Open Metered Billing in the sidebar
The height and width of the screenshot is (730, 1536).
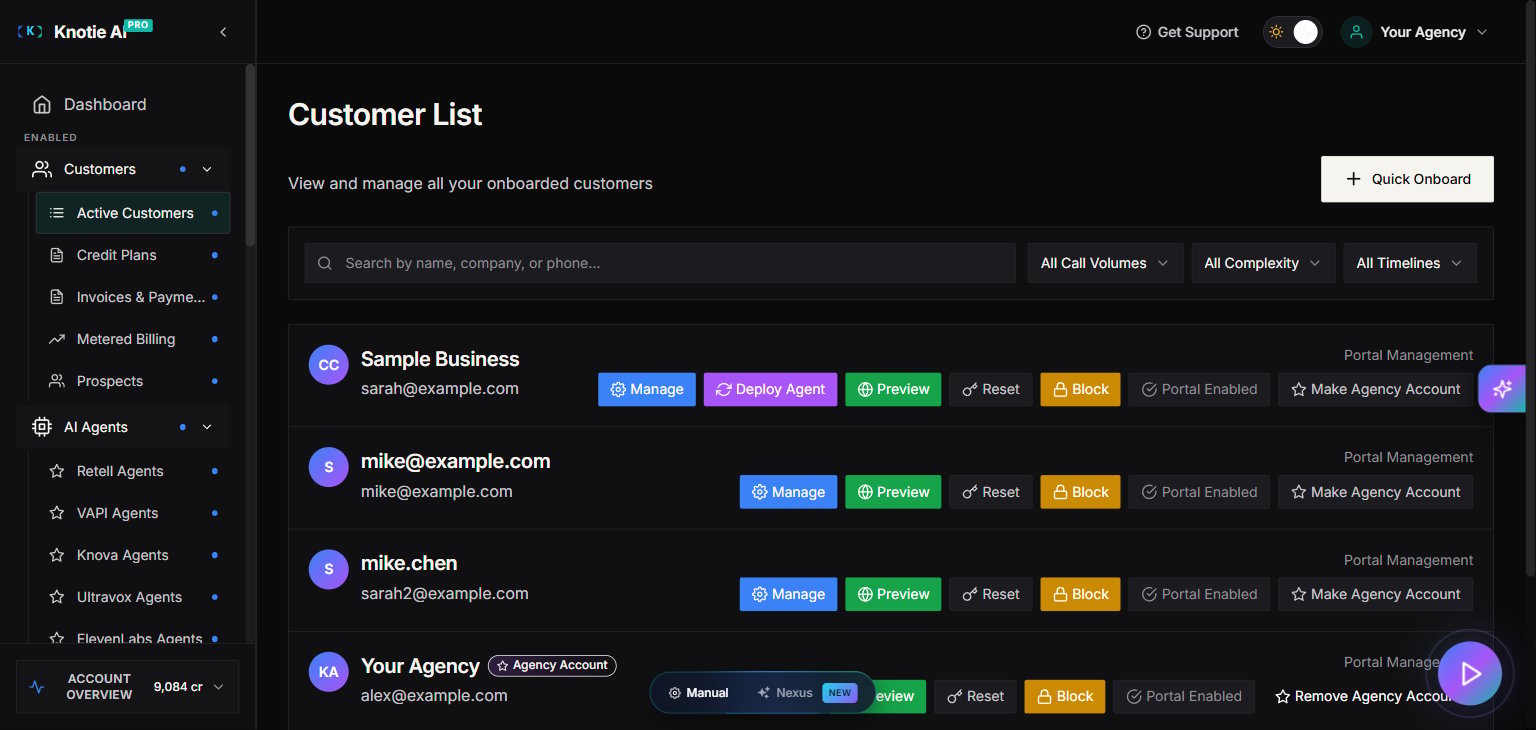pos(133,339)
